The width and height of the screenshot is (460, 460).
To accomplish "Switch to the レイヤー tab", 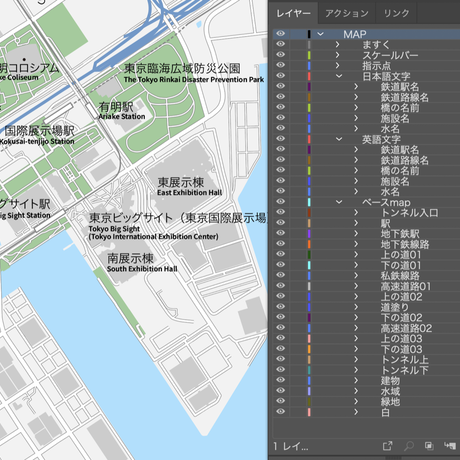I will click(x=293, y=13).
